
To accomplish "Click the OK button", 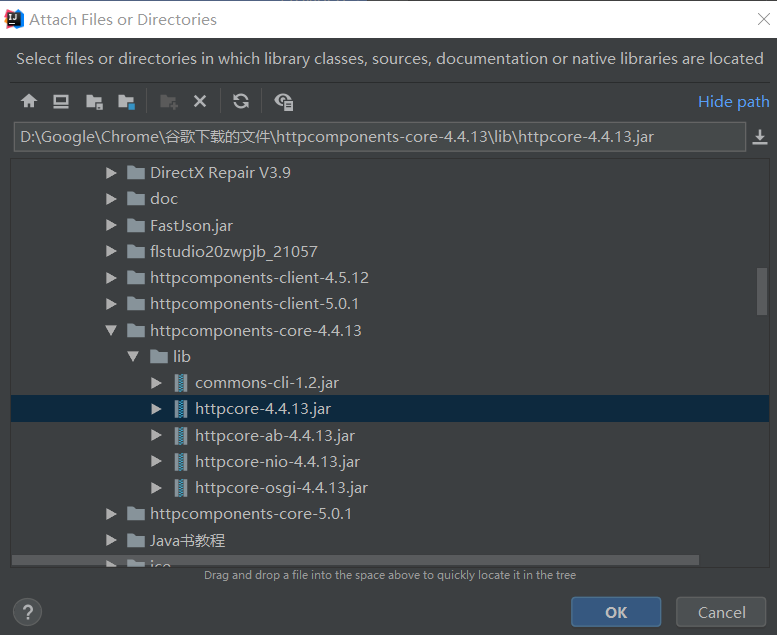I will click(616, 612).
